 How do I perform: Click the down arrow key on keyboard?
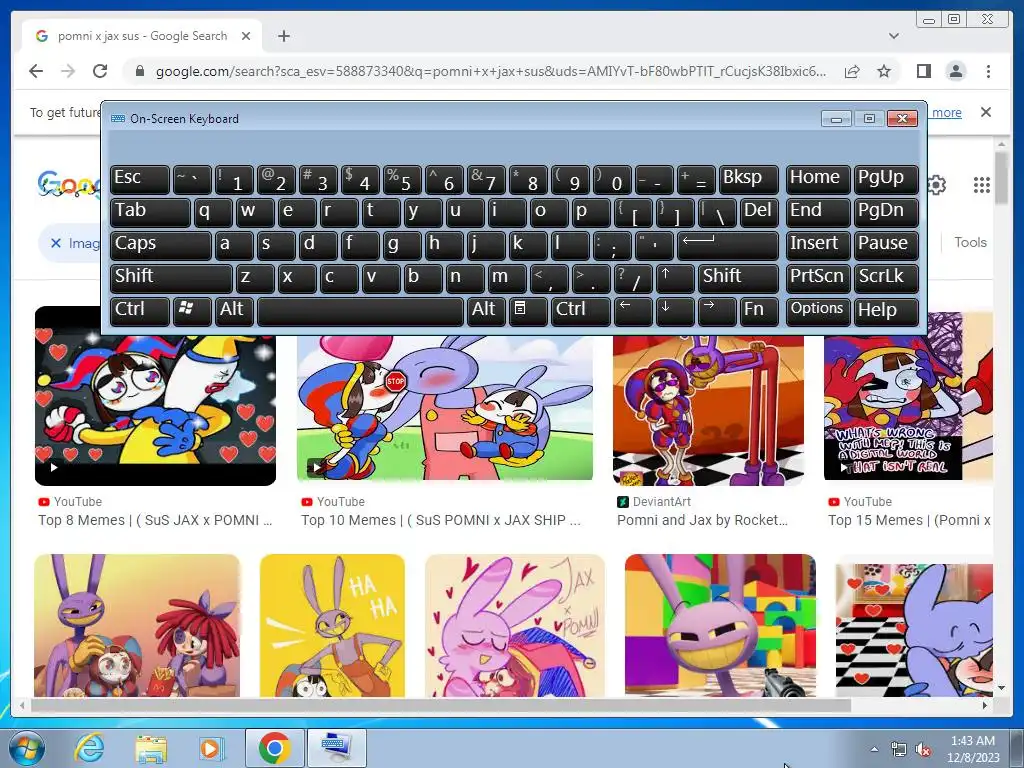click(675, 310)
